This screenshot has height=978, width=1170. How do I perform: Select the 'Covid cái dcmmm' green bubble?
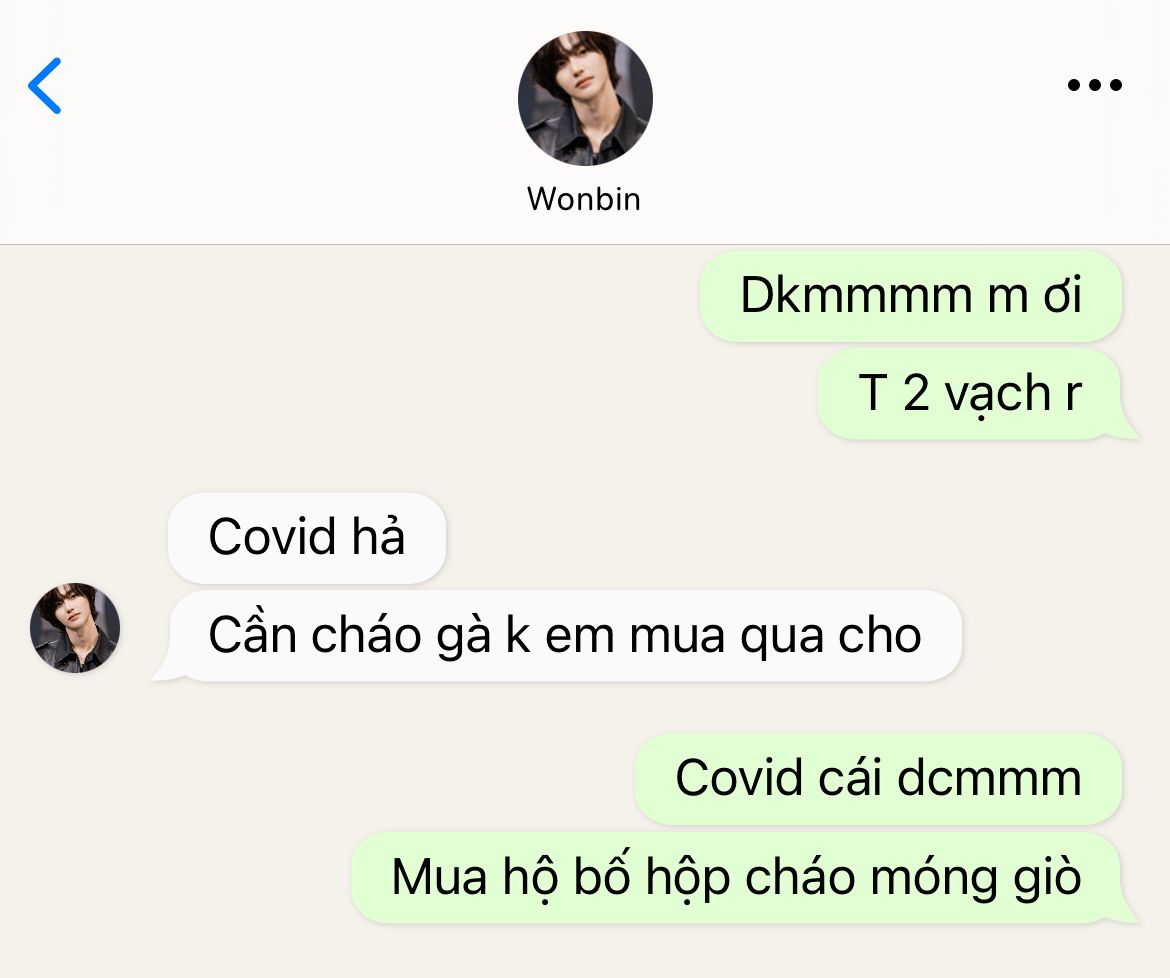pos(878,779)
